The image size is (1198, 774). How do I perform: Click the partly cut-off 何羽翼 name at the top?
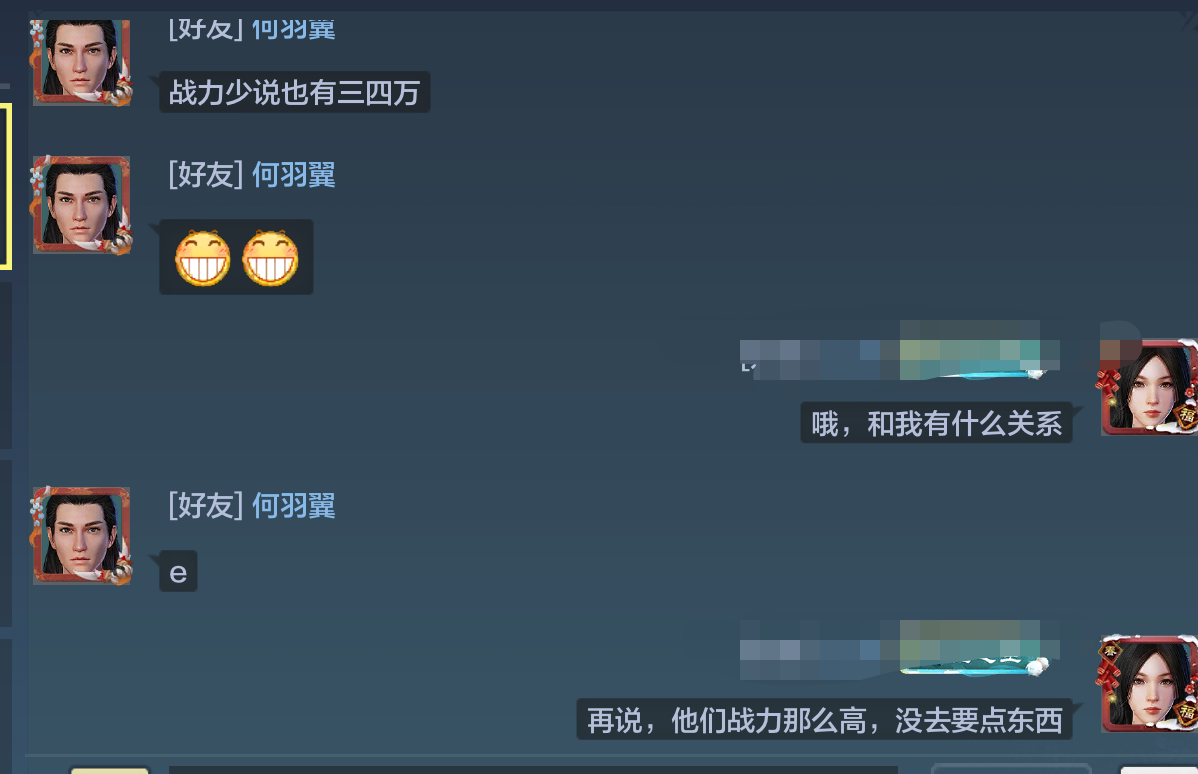(x=293, y=31)
